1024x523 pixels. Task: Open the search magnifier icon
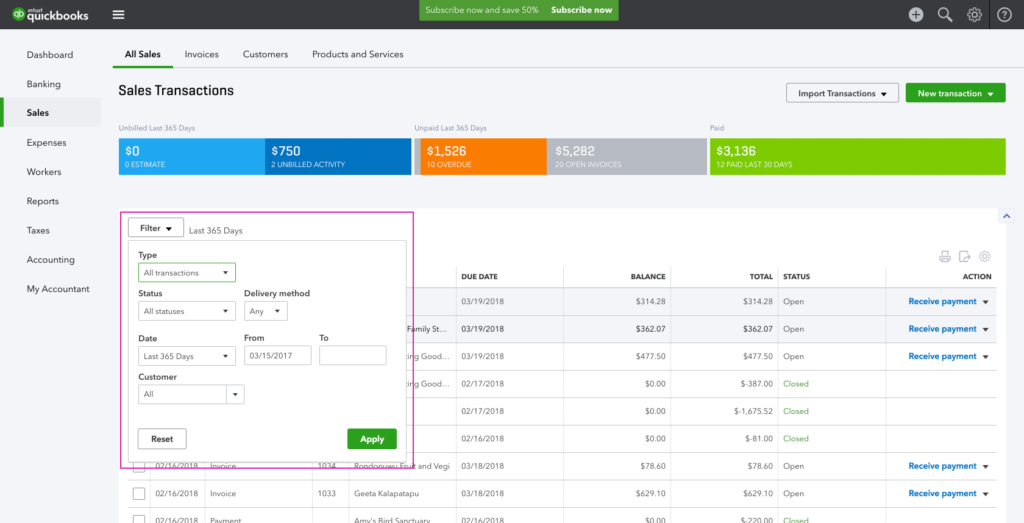click(945, 14)
